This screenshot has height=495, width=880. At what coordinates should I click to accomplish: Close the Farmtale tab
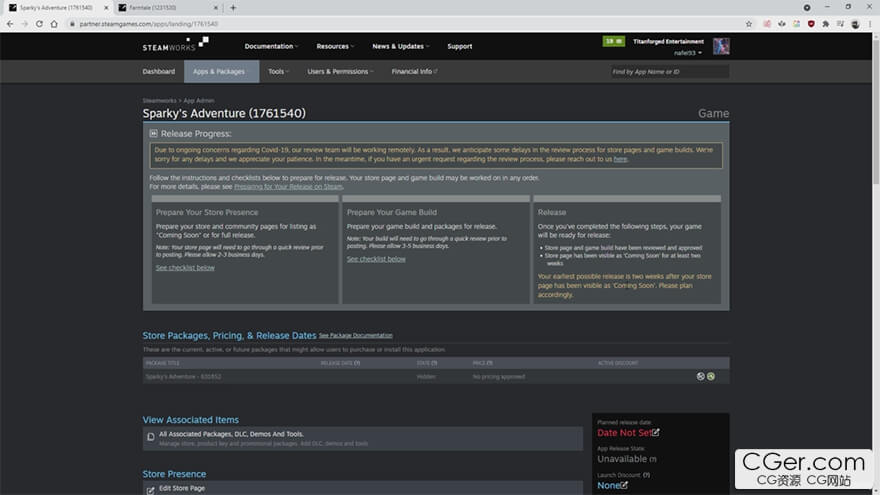(216, 8)
